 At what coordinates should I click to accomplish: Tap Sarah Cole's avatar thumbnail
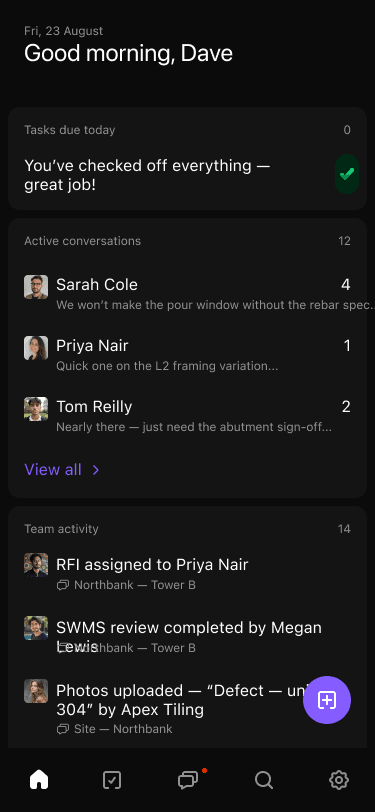[36, 287]
